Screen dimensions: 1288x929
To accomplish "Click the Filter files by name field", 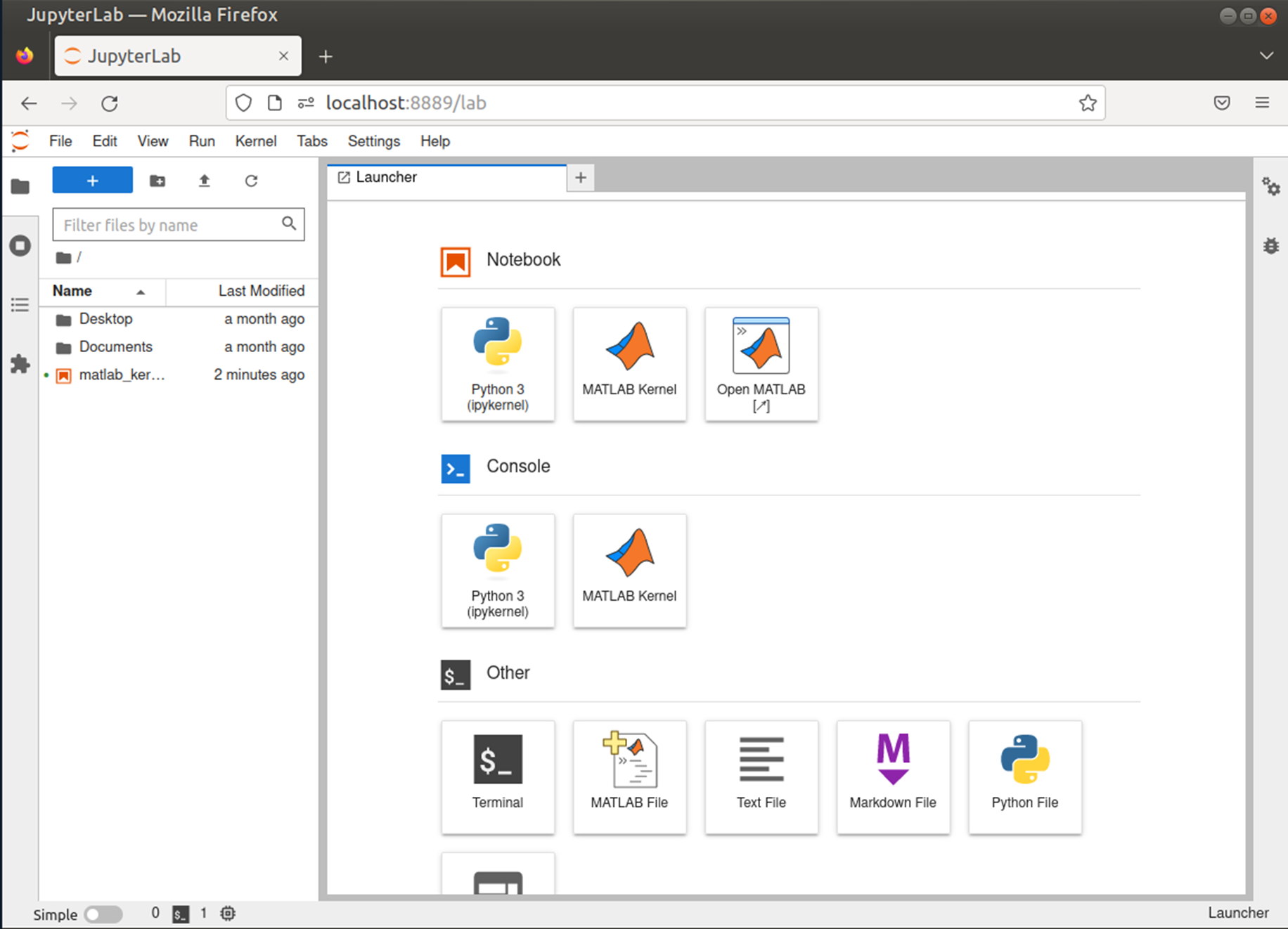I will coord(169,225).
